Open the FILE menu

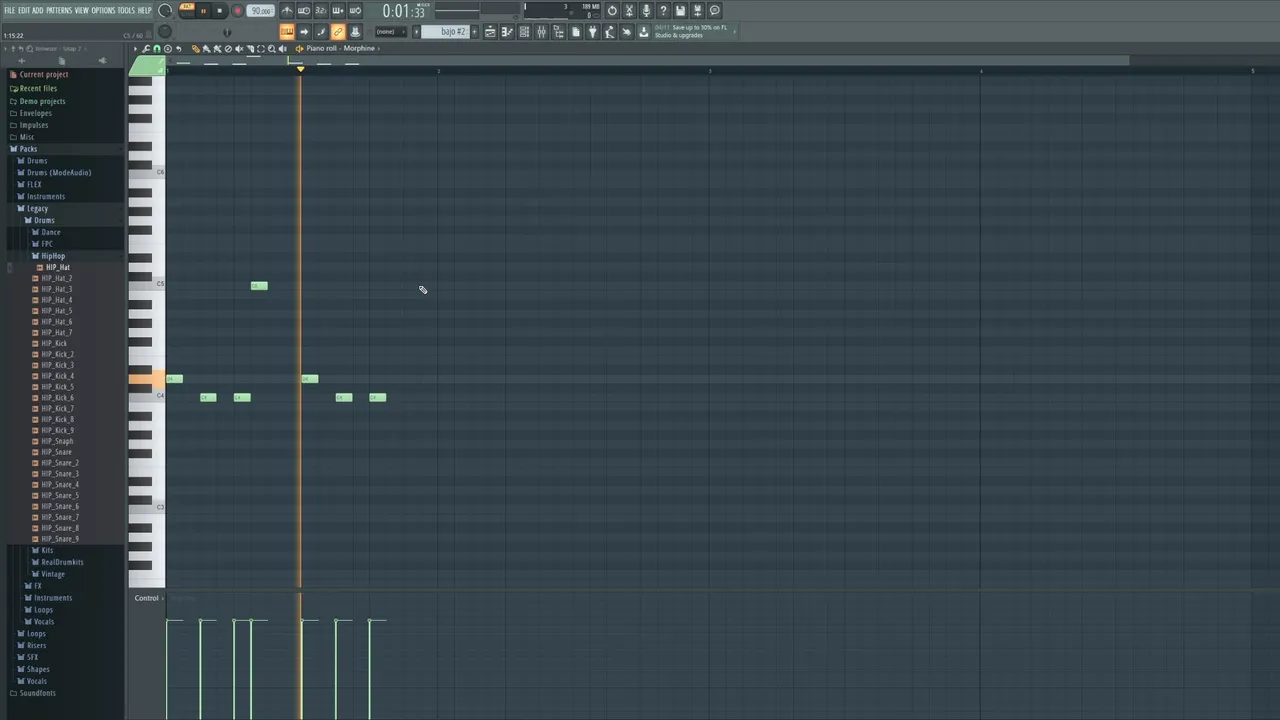(10, 10)
